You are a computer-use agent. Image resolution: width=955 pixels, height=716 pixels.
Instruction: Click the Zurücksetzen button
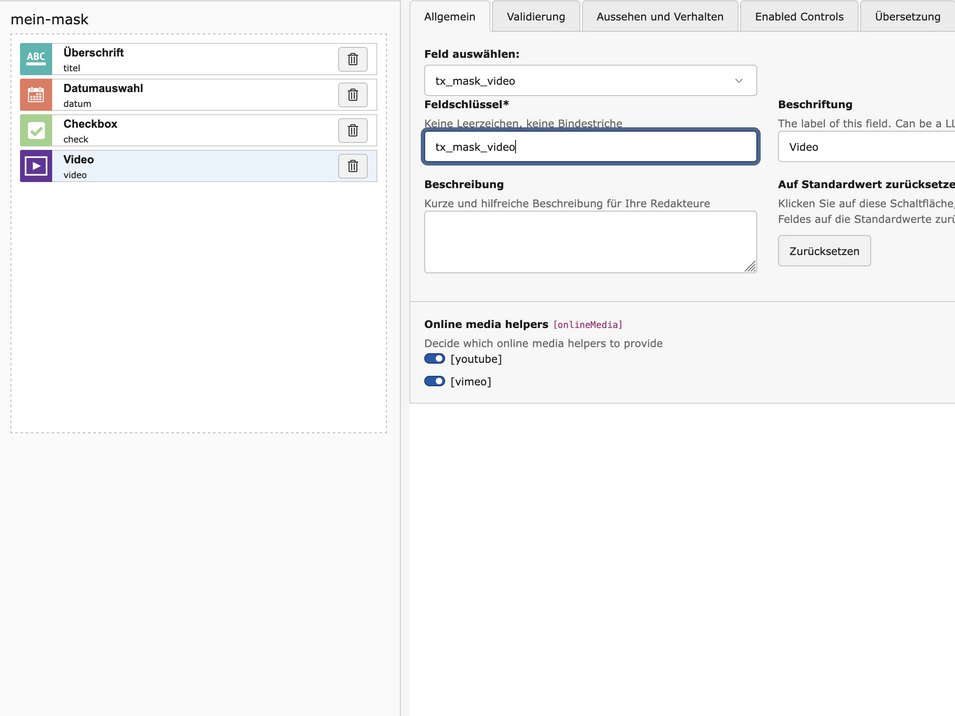click(824, 251)
